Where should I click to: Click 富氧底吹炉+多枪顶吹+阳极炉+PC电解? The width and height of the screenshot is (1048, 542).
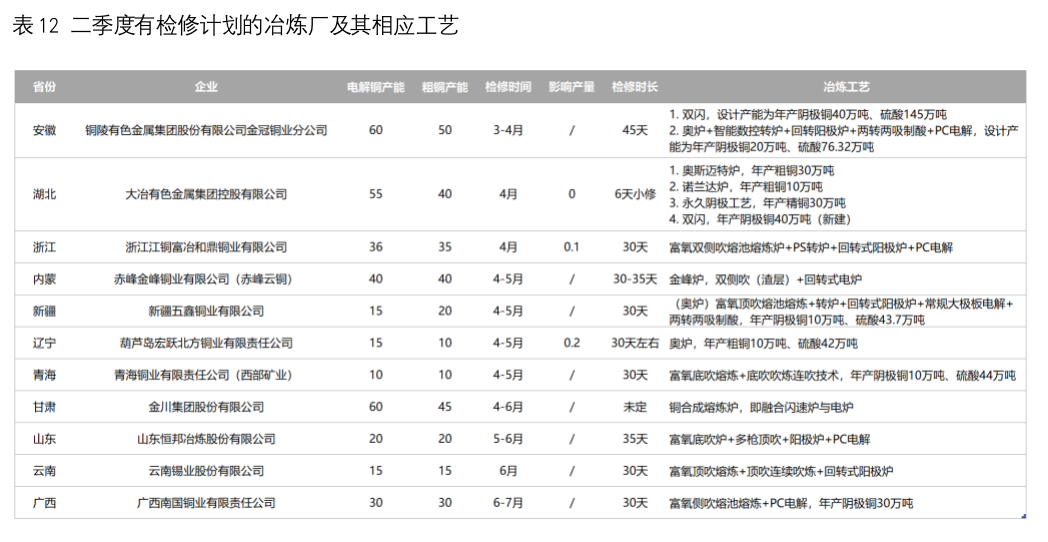tap(769, 439)
